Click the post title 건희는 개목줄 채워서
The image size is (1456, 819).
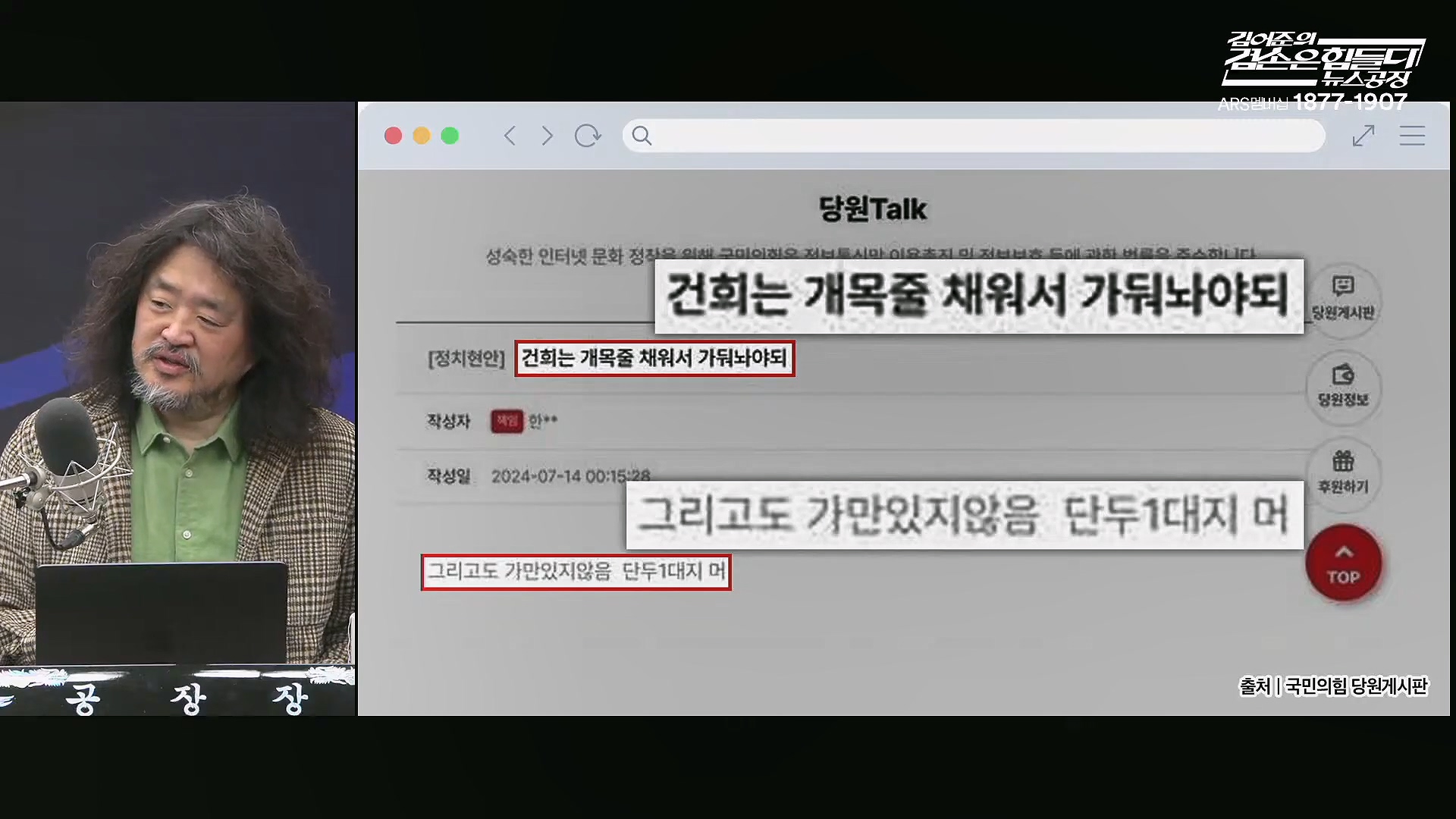pos(654,358)
